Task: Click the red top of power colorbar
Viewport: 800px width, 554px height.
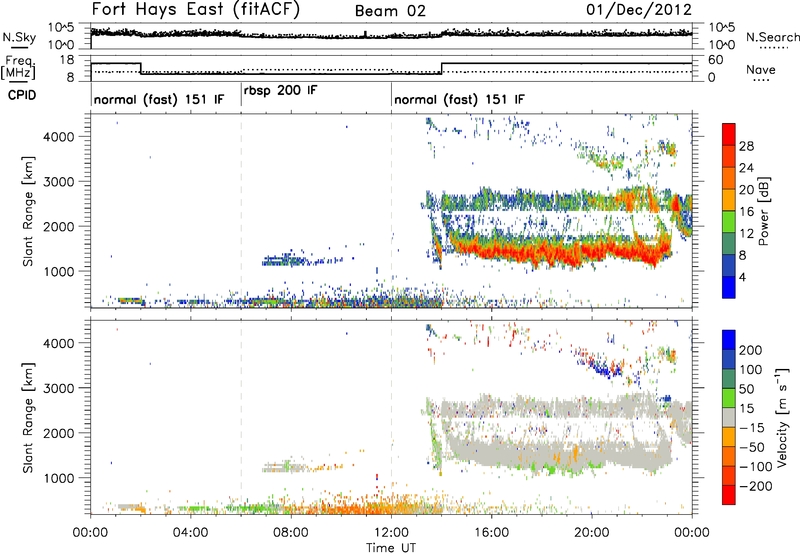Action: tap(729, 134)
